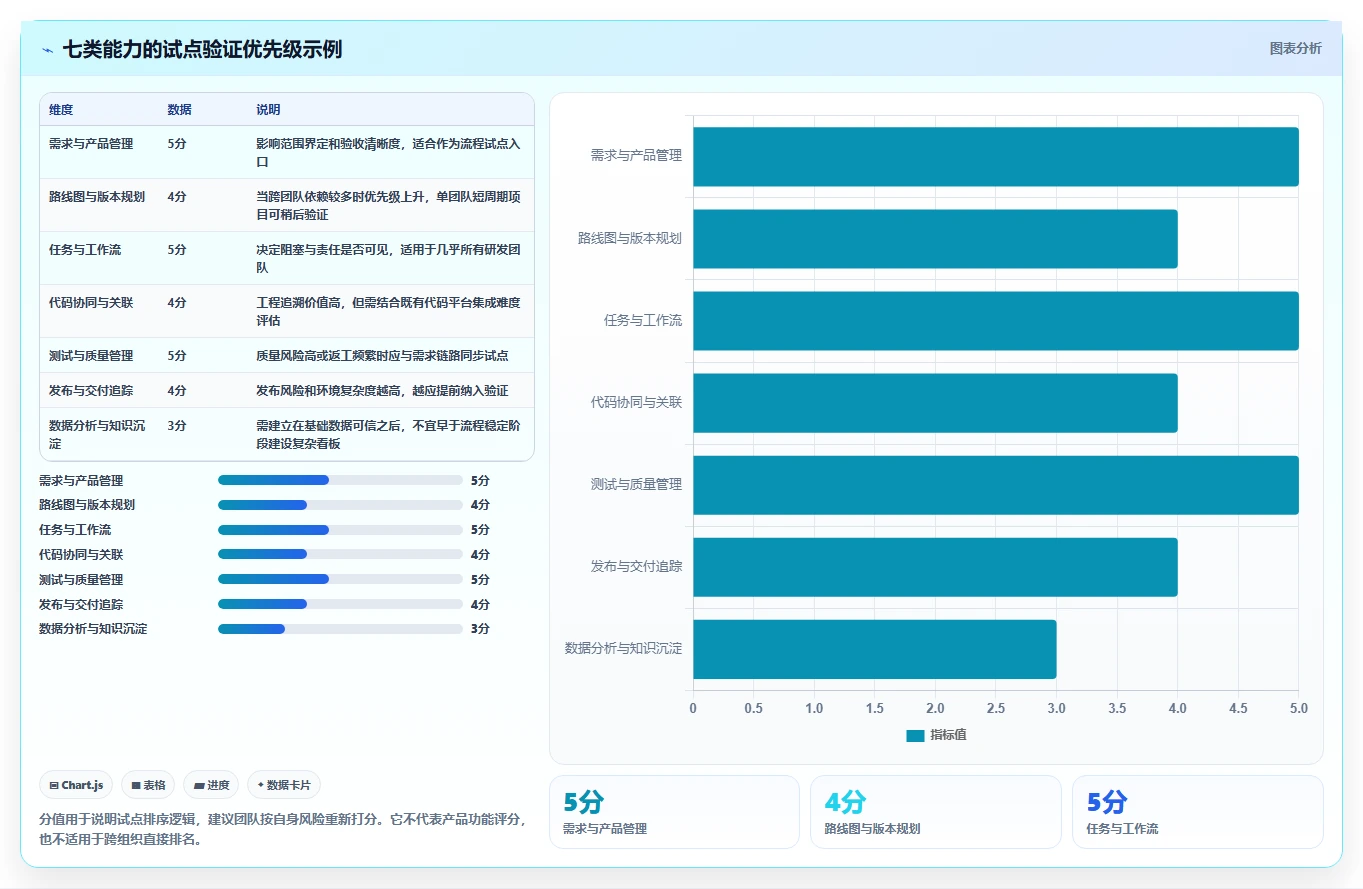This screenshot has width=1363, height=889.
Task: Click the 七类能力的试点验证优先级示例 title
Action: click(x=202, y=49)
